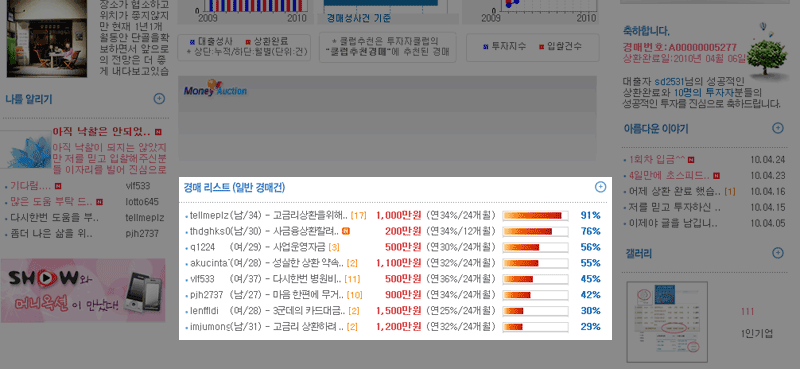Image resolution: width=800 pixels, height=369 pixels.
Task: Open the 갤러리 thumbnail image
Action: click(667, 322)
